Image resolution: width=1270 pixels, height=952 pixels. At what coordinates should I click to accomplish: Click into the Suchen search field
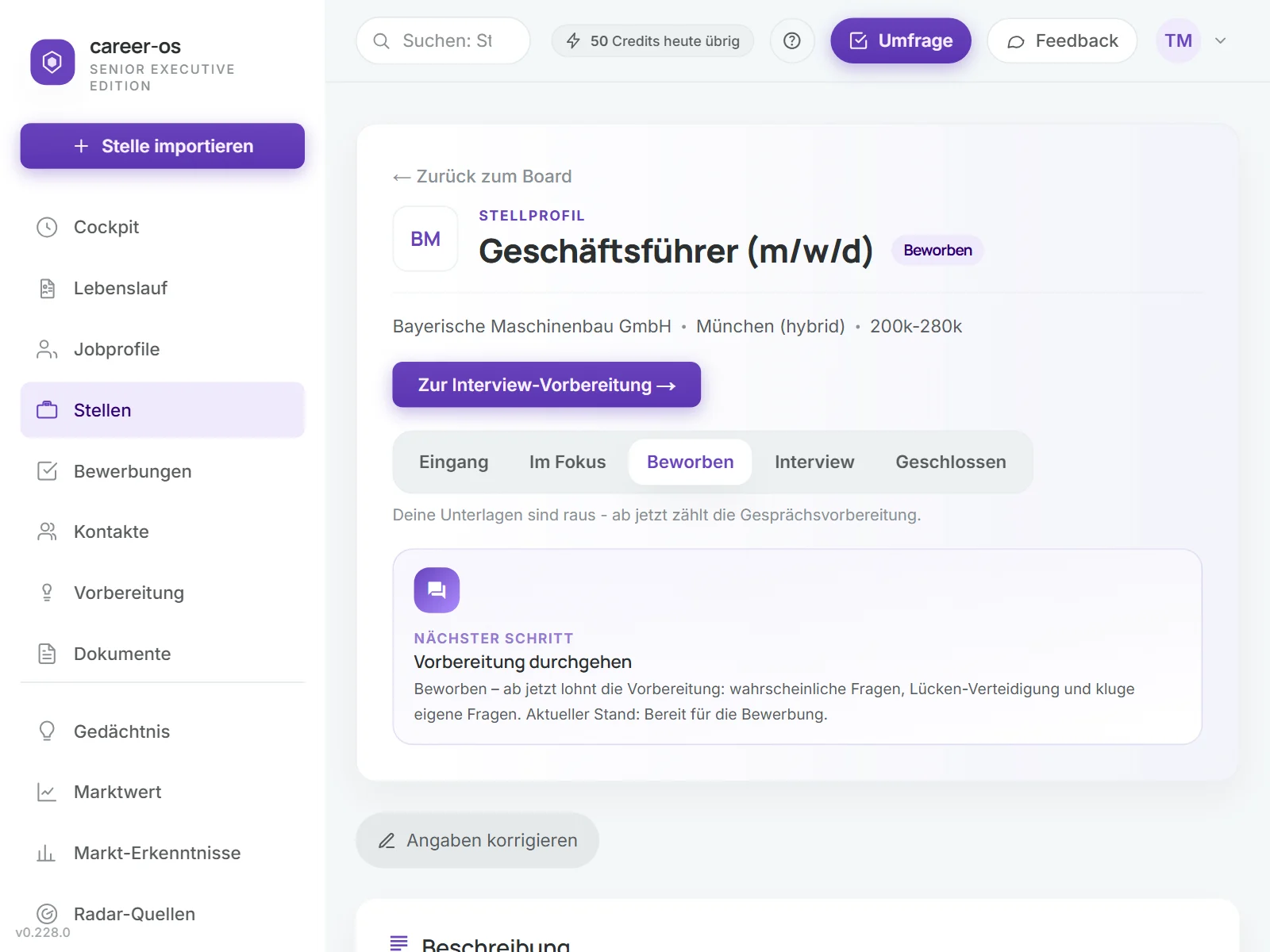[x=443, y=40]
